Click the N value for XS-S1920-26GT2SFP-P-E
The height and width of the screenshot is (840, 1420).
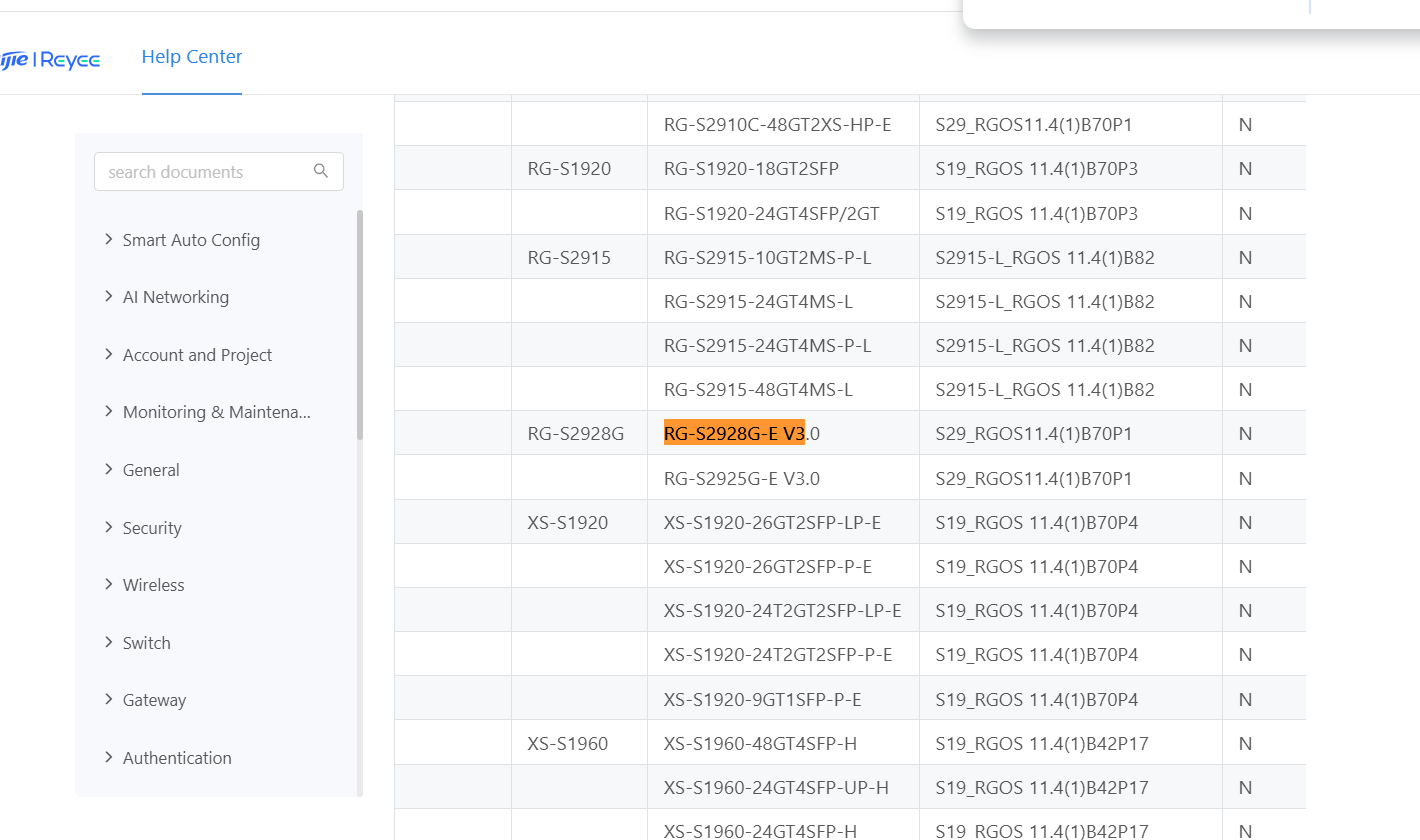coord(1245,566)
